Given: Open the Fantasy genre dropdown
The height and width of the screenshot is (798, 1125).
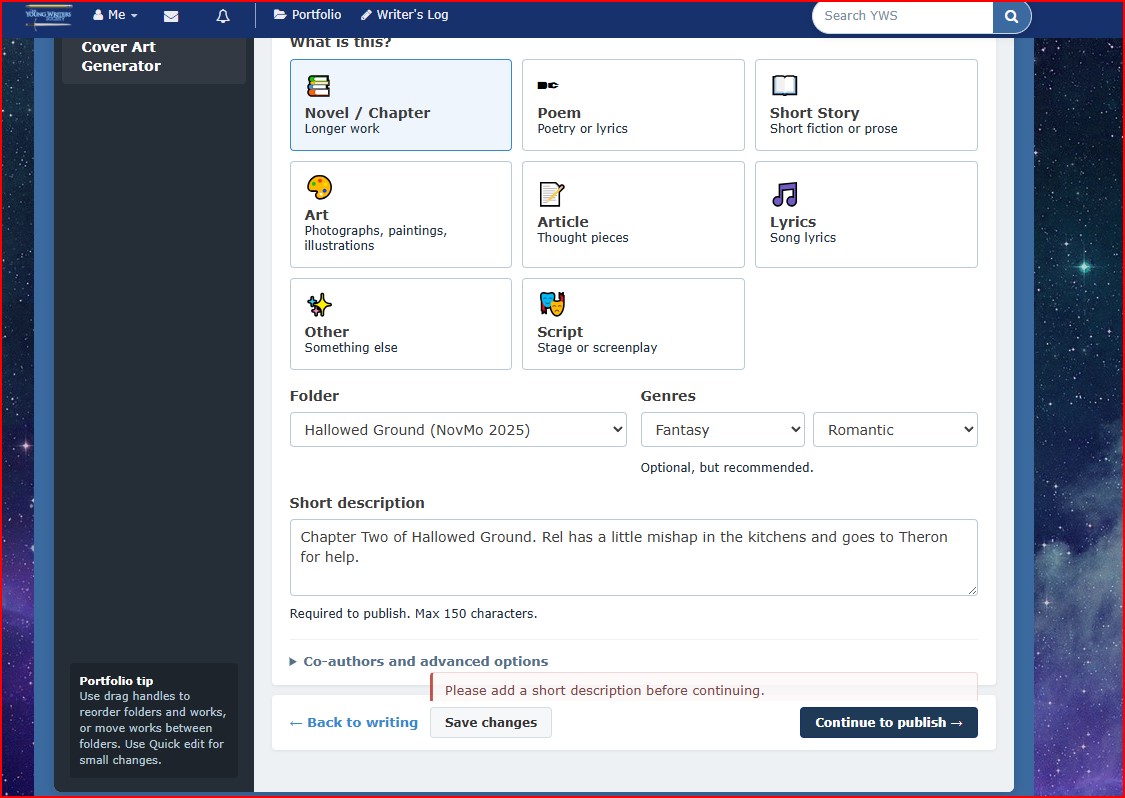Looking at the screenshot, I should point(722,430).
